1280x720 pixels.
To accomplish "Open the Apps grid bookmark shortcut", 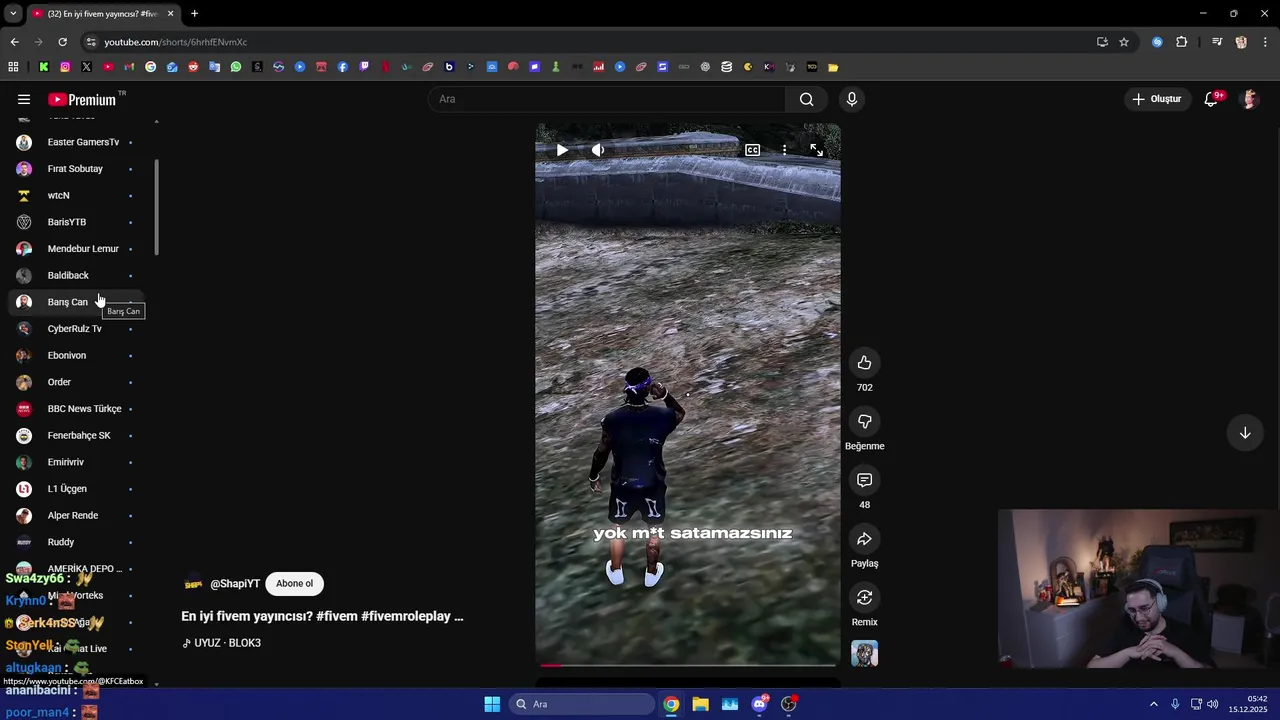I will click(13, 67).
